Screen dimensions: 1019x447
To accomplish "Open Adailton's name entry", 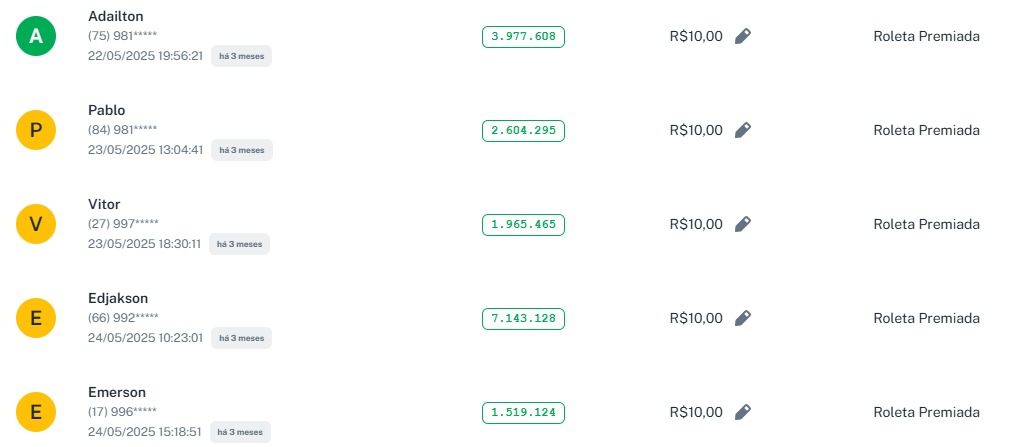I will tap(115, 17).
